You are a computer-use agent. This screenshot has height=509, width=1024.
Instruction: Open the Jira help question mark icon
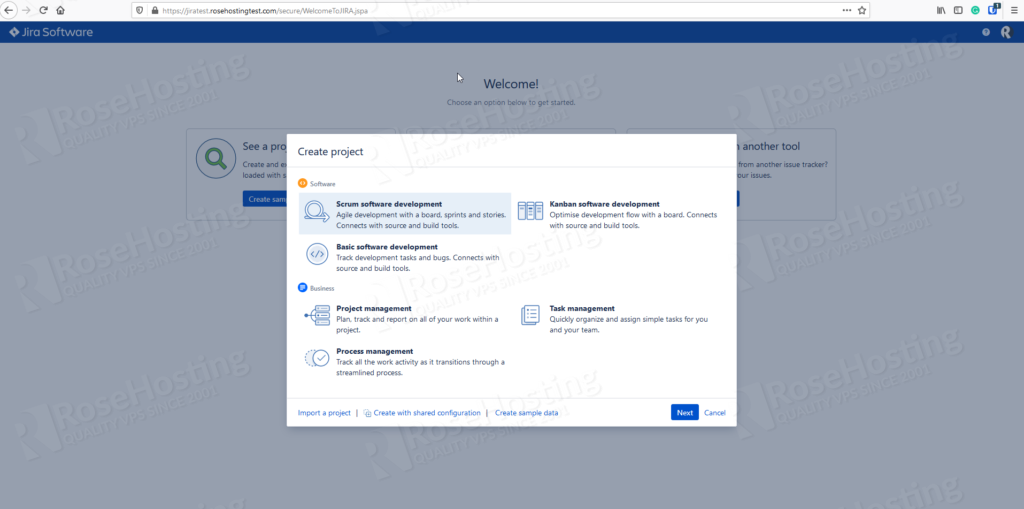pyautogui.click(x=986, y=32)
